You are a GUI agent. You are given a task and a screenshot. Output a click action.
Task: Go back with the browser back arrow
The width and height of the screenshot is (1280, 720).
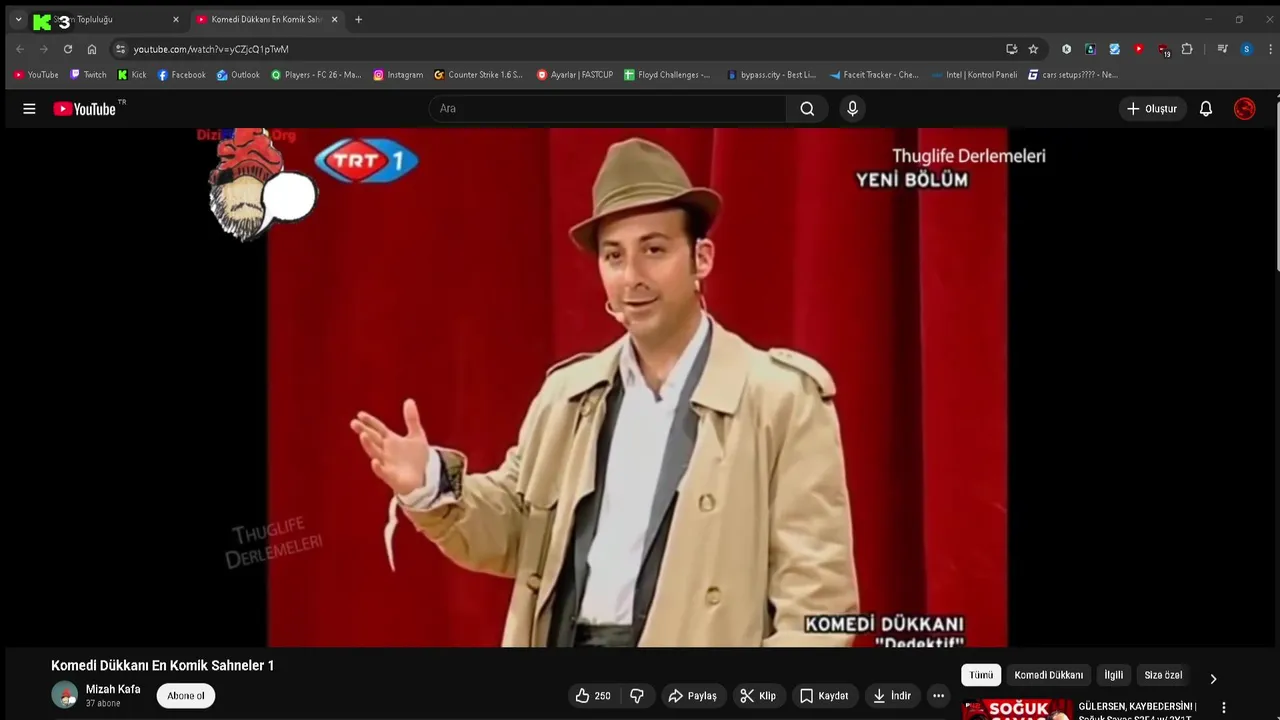(20, 49)
